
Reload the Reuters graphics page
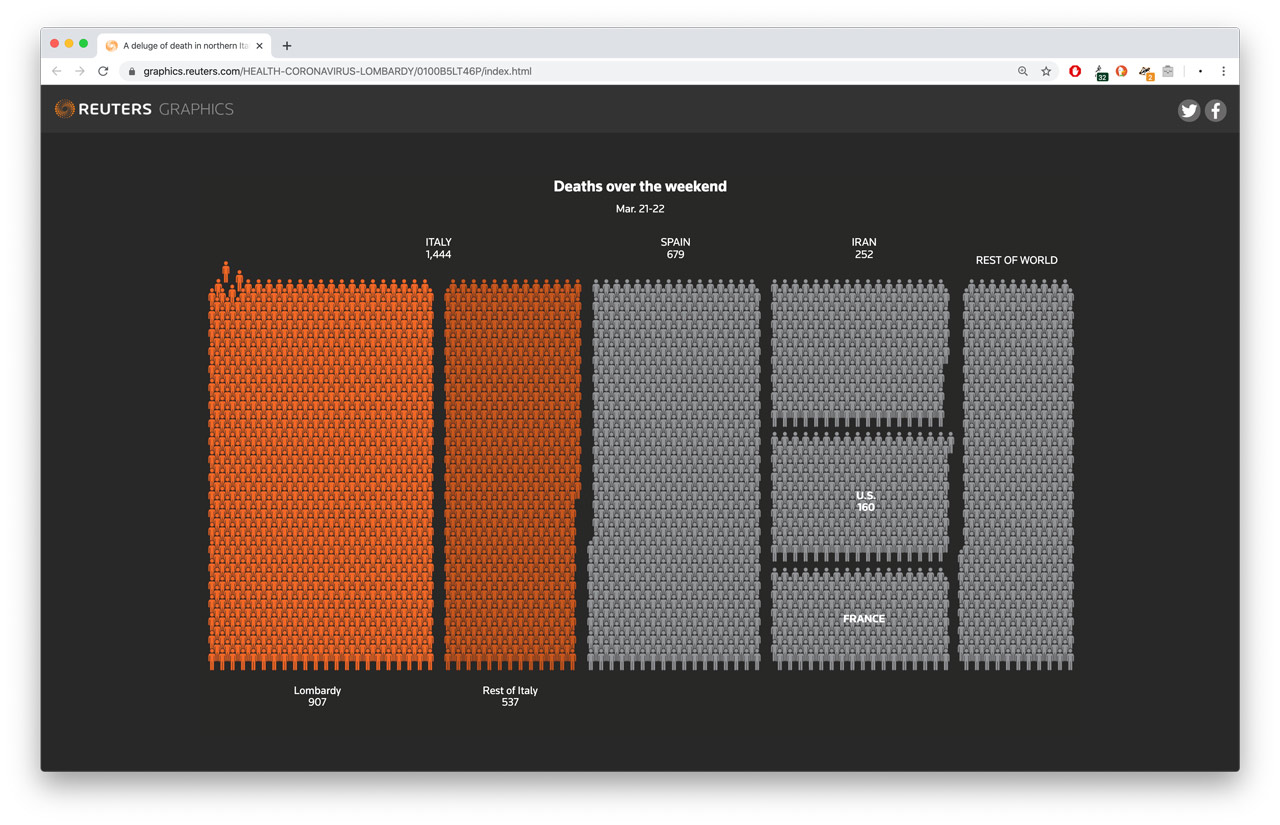click(103, 72)
